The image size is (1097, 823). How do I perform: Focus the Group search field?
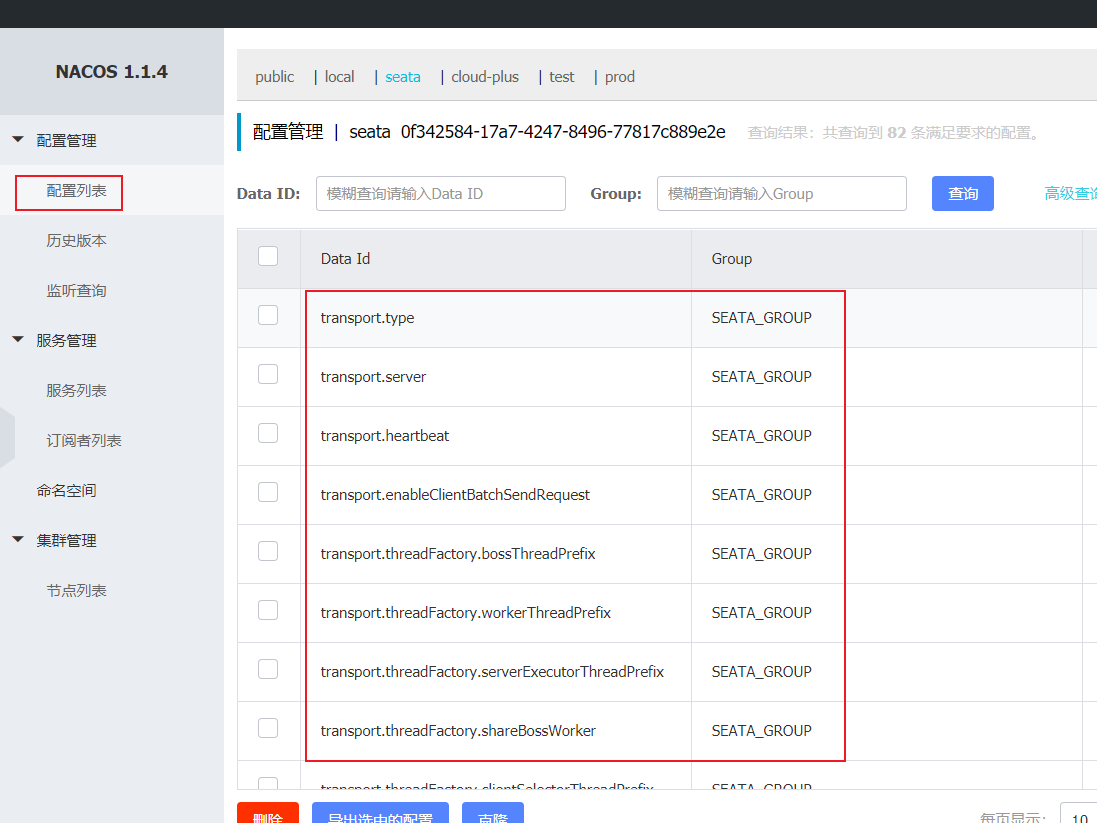pos(781,194)
